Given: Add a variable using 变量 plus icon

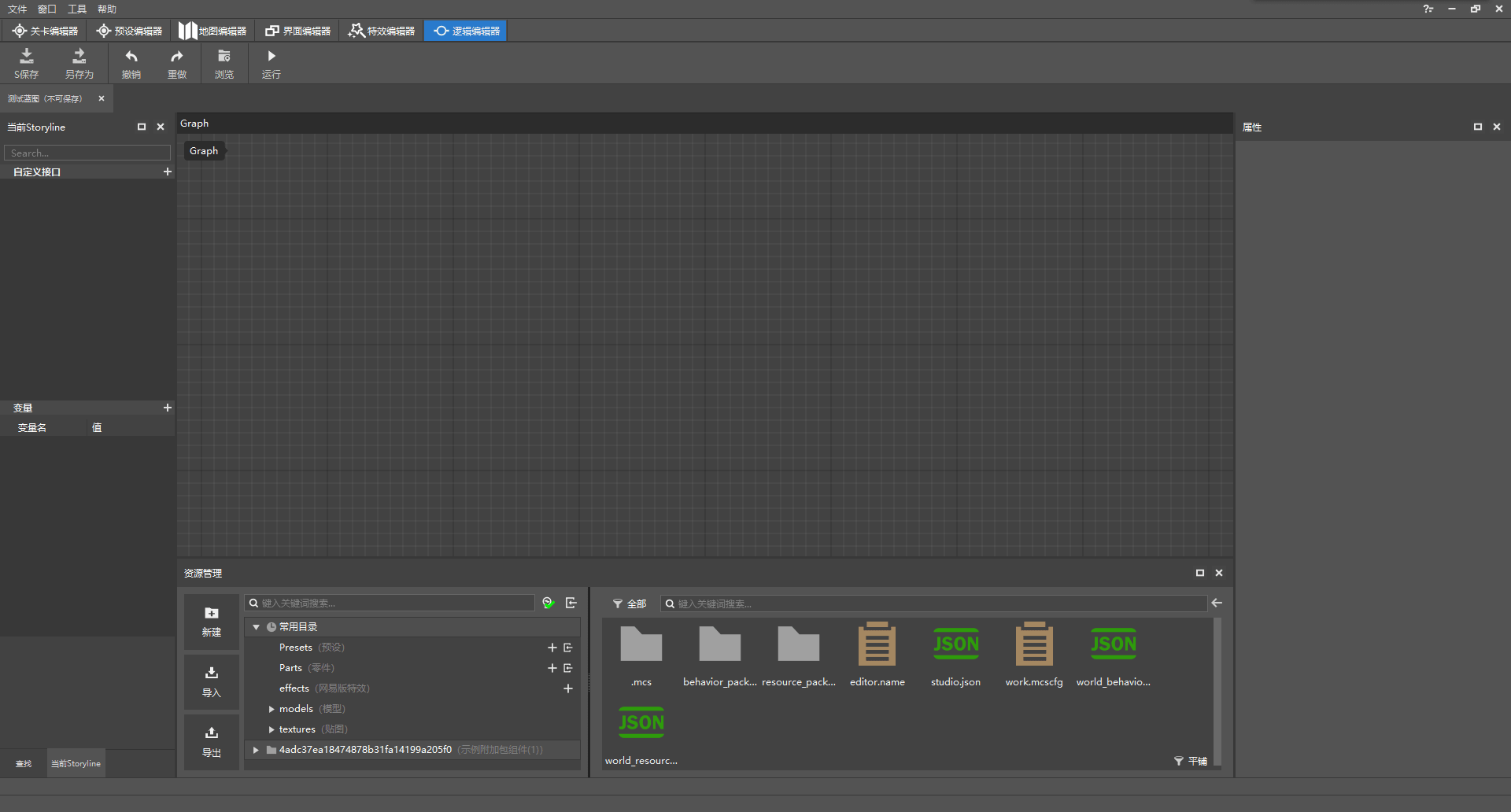Looking at the screenshot, I should tap(167, 408).
